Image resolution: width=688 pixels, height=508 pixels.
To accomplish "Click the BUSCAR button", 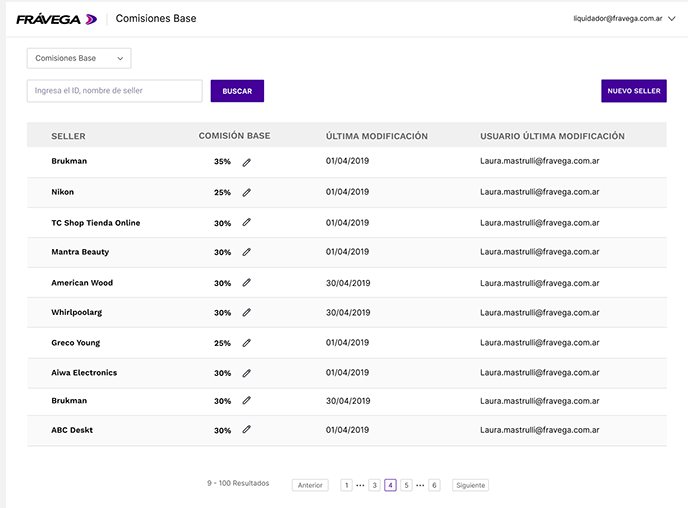I will coord(237,91).
